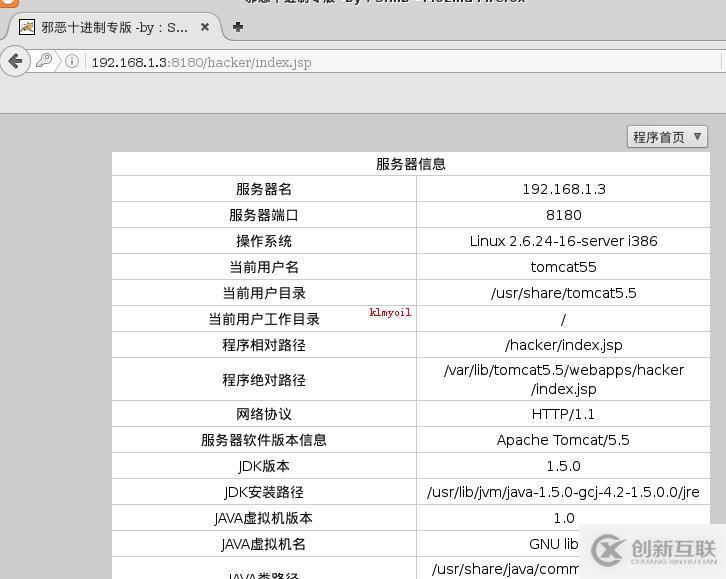Screen dimensions: 726x579
Task: Select username value tomcat55
Action: [563, 267]
